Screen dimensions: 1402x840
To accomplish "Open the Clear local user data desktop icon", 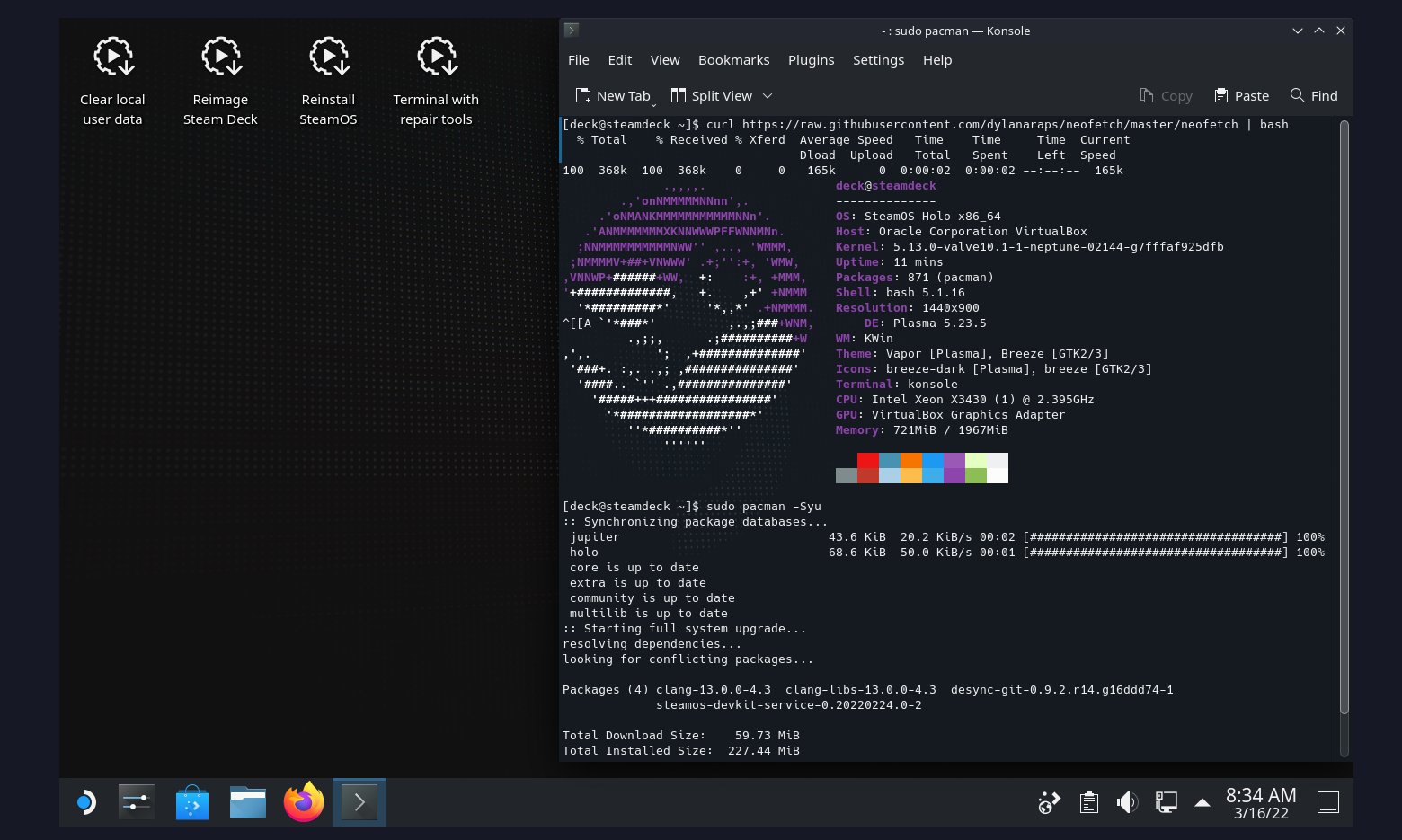I will tap(113, 82).
